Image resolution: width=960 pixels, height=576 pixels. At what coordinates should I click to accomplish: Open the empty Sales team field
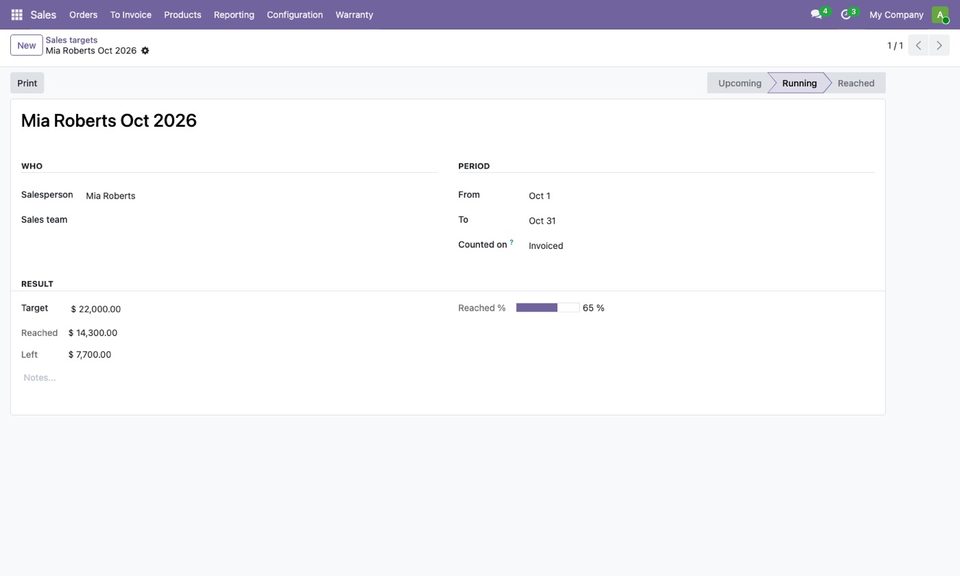point(261,220)
